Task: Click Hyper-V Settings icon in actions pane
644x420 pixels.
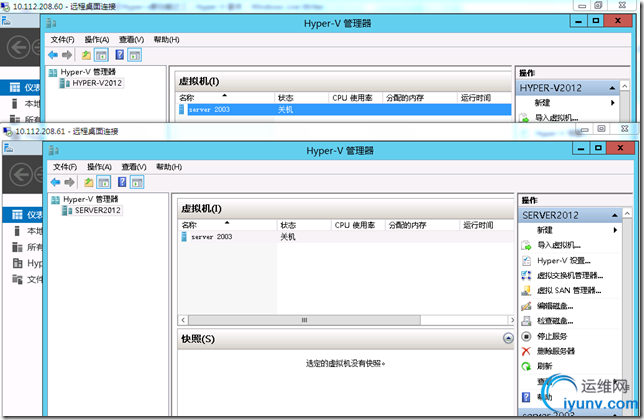Action: coord(526,261)
